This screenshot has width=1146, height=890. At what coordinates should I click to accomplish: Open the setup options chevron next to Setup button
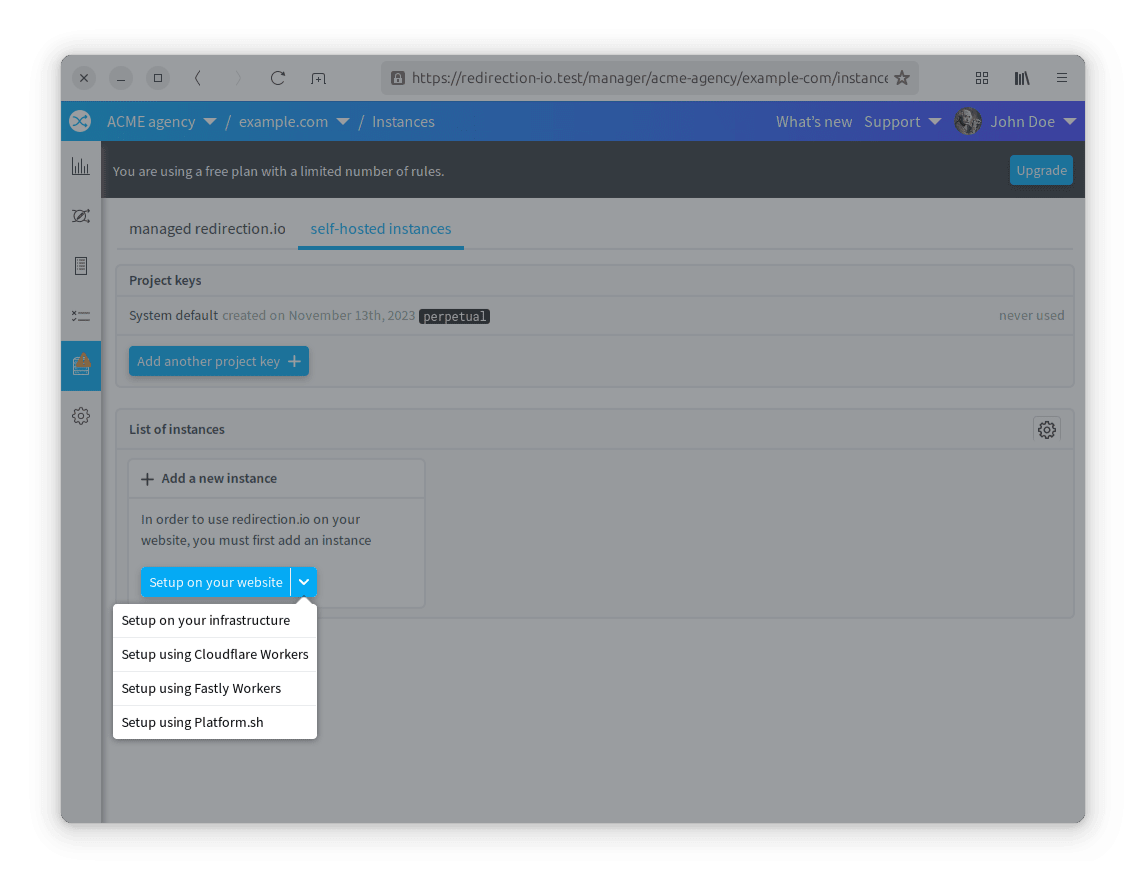click(303, 581)
